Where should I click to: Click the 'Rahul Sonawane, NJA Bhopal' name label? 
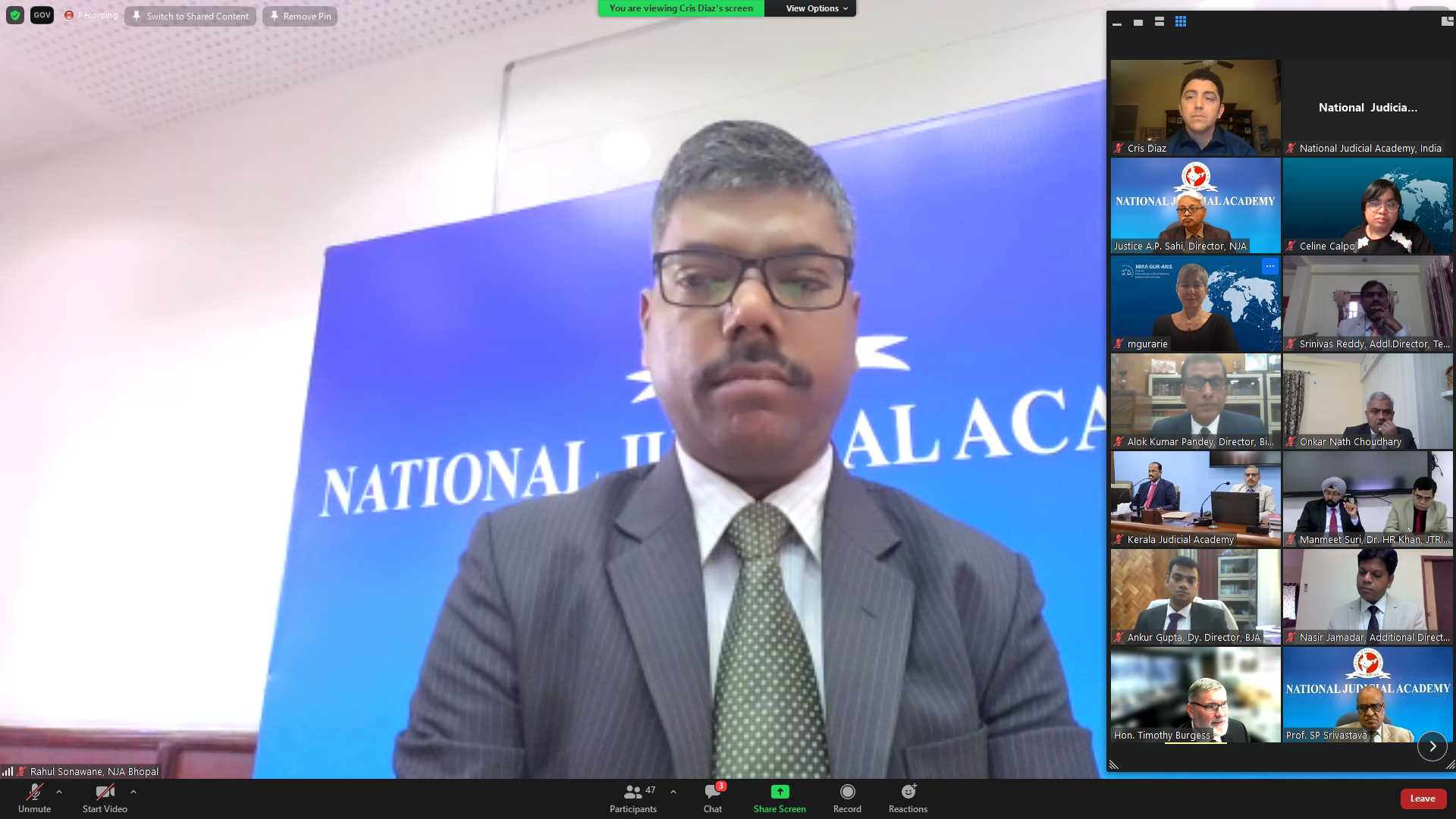(94, 771)
